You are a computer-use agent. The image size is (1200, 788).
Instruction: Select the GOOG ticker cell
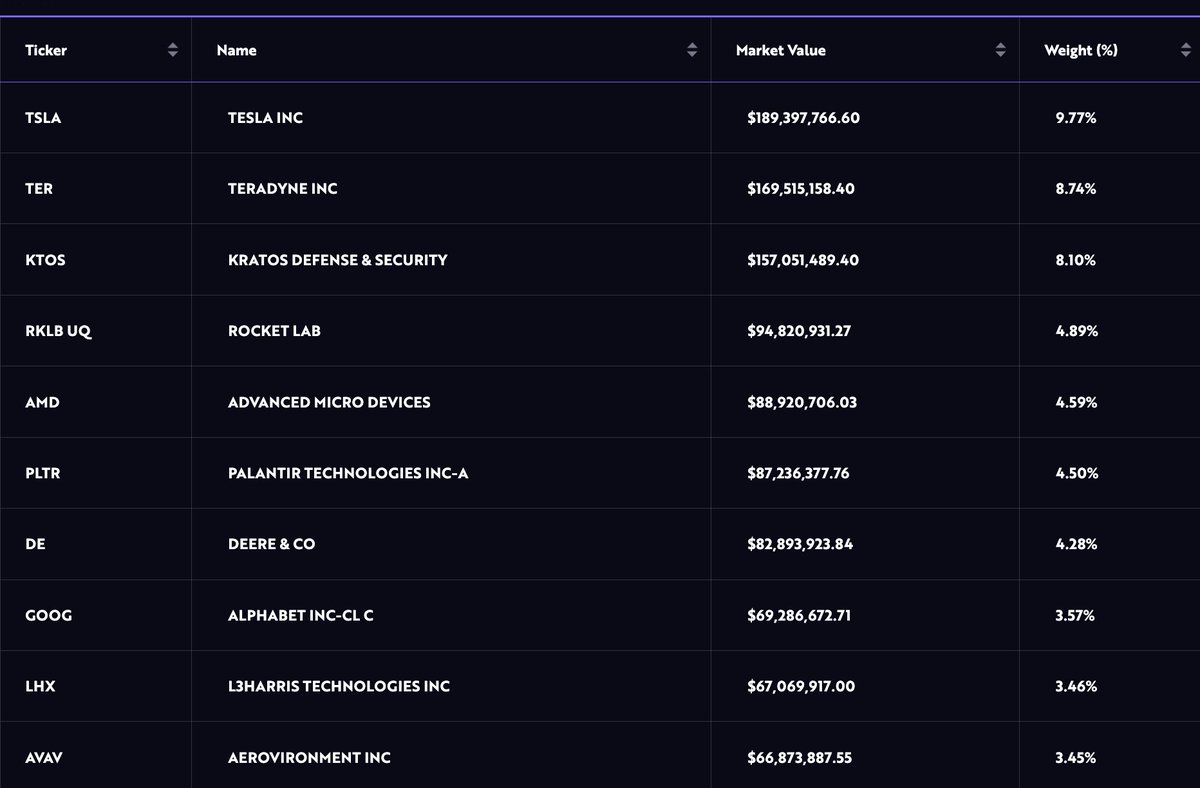point(48,615)
